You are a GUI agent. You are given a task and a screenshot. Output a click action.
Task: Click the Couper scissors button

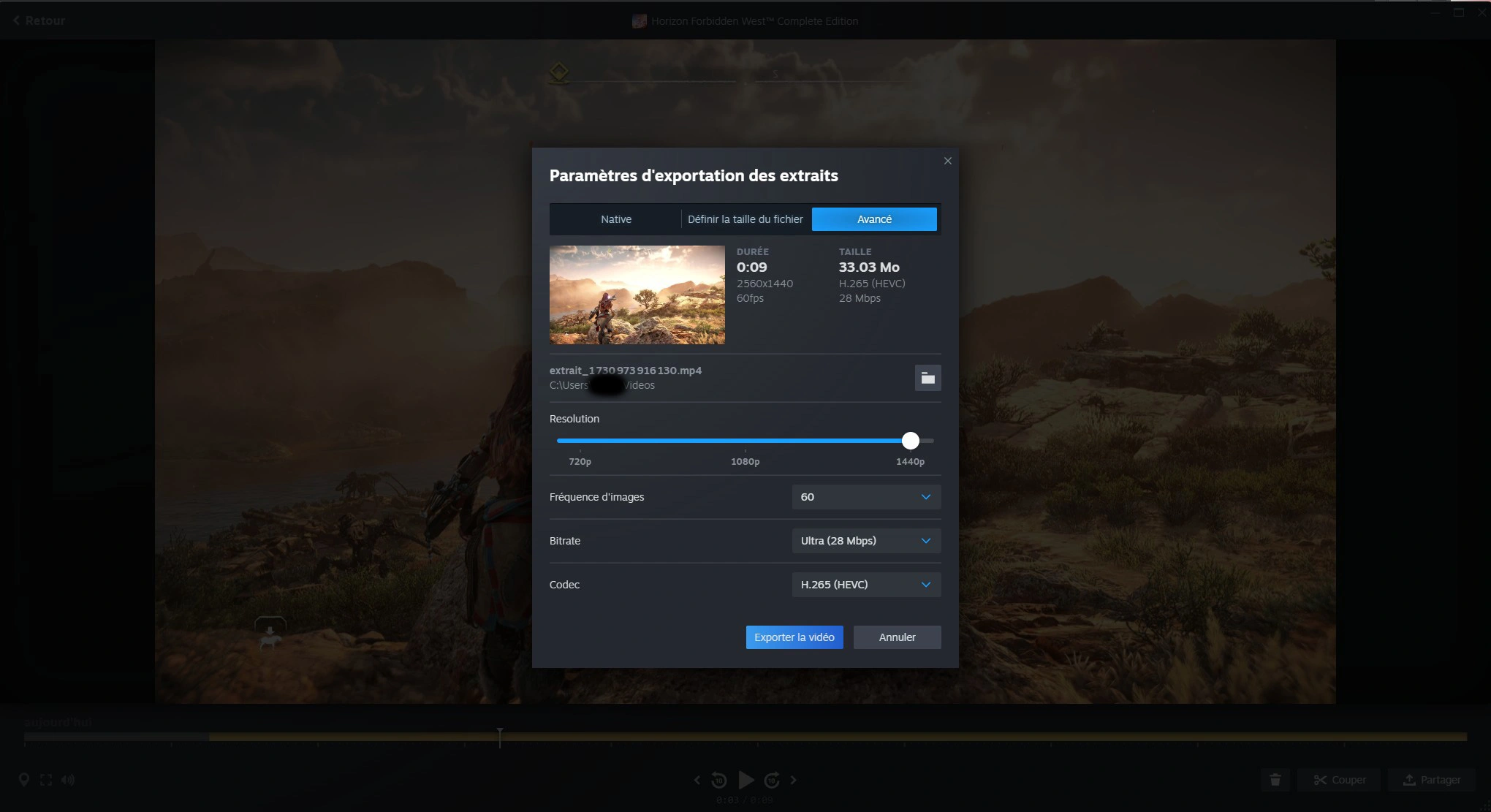[1339, 780]
